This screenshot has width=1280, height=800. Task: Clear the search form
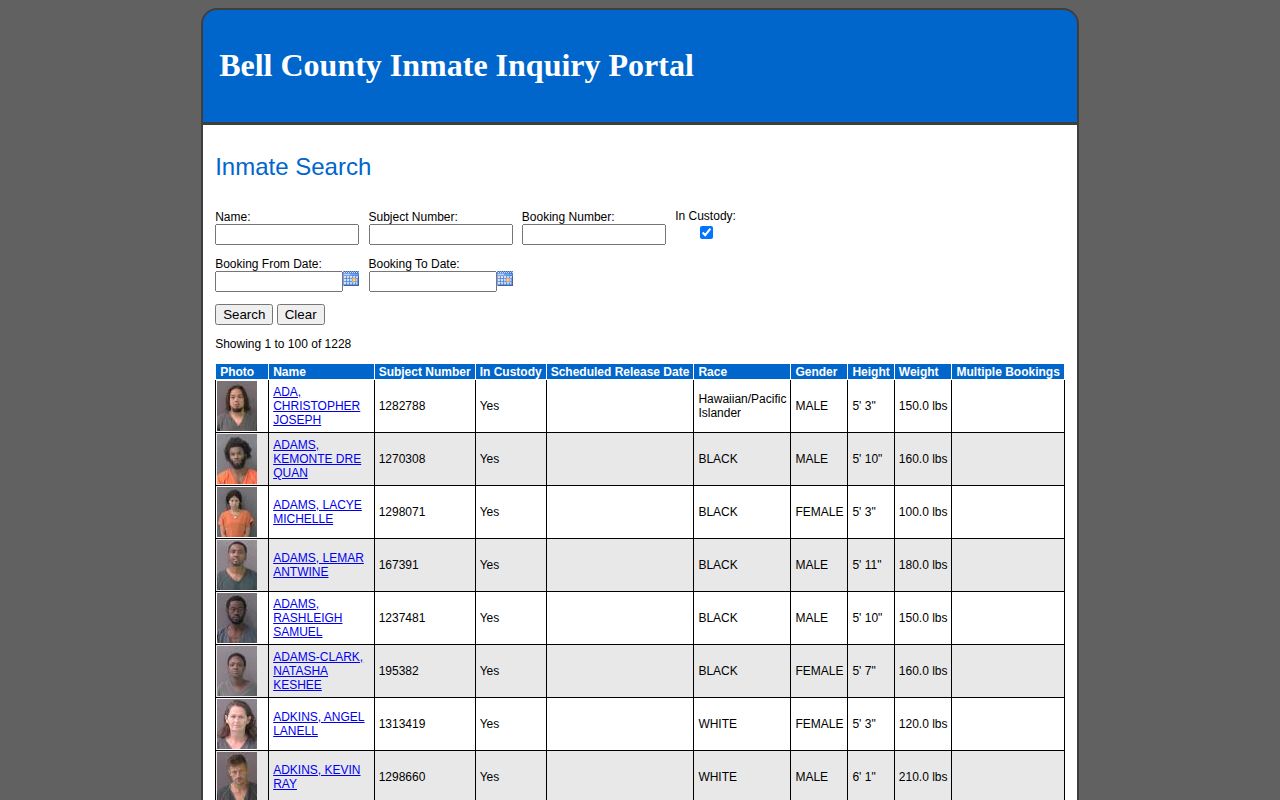point(301,314)
